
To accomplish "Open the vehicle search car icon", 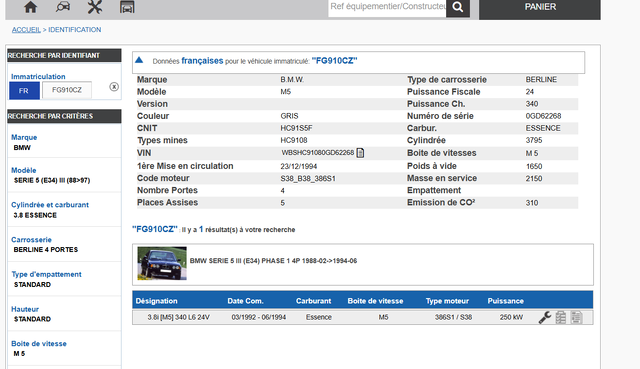I will point(63,7).
